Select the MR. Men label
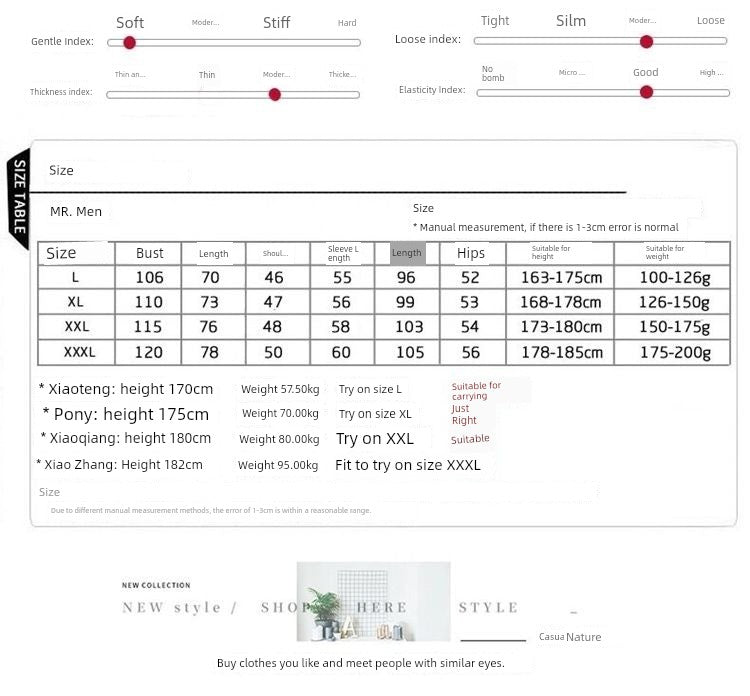This screenshot has height=696, width=750. coord(76,212)
